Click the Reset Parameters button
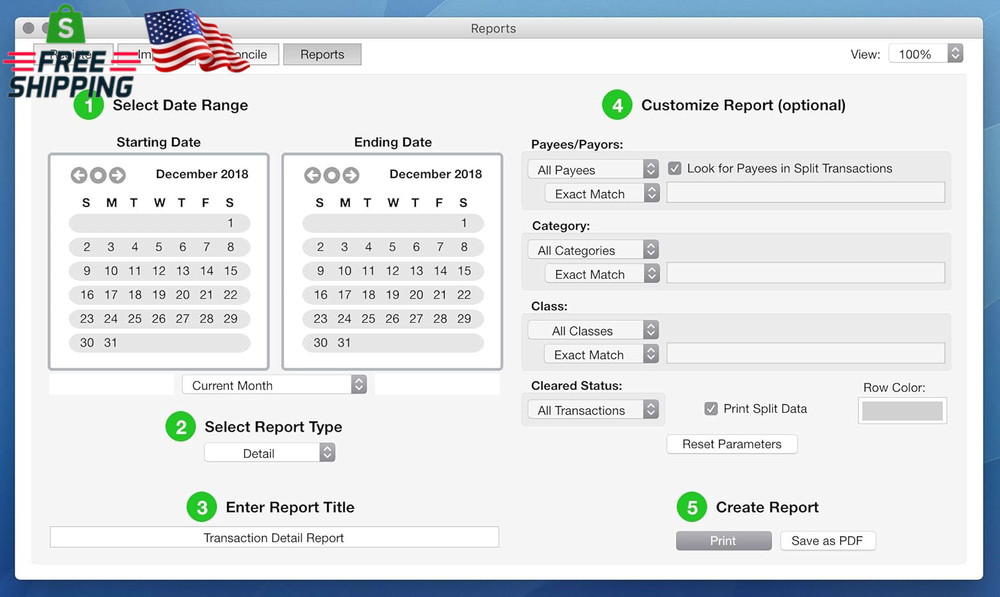This screenshot has width=1000, height=597. click(x=732, y=444)
